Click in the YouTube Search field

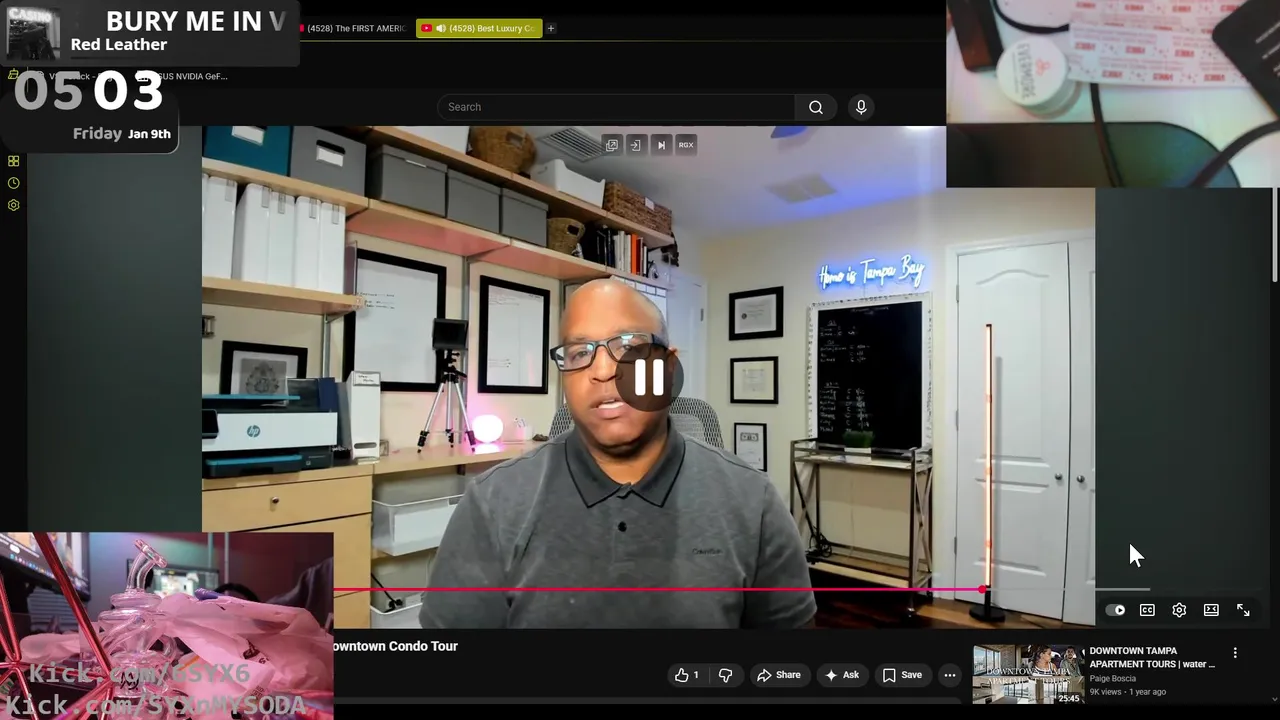click(616, 107)
